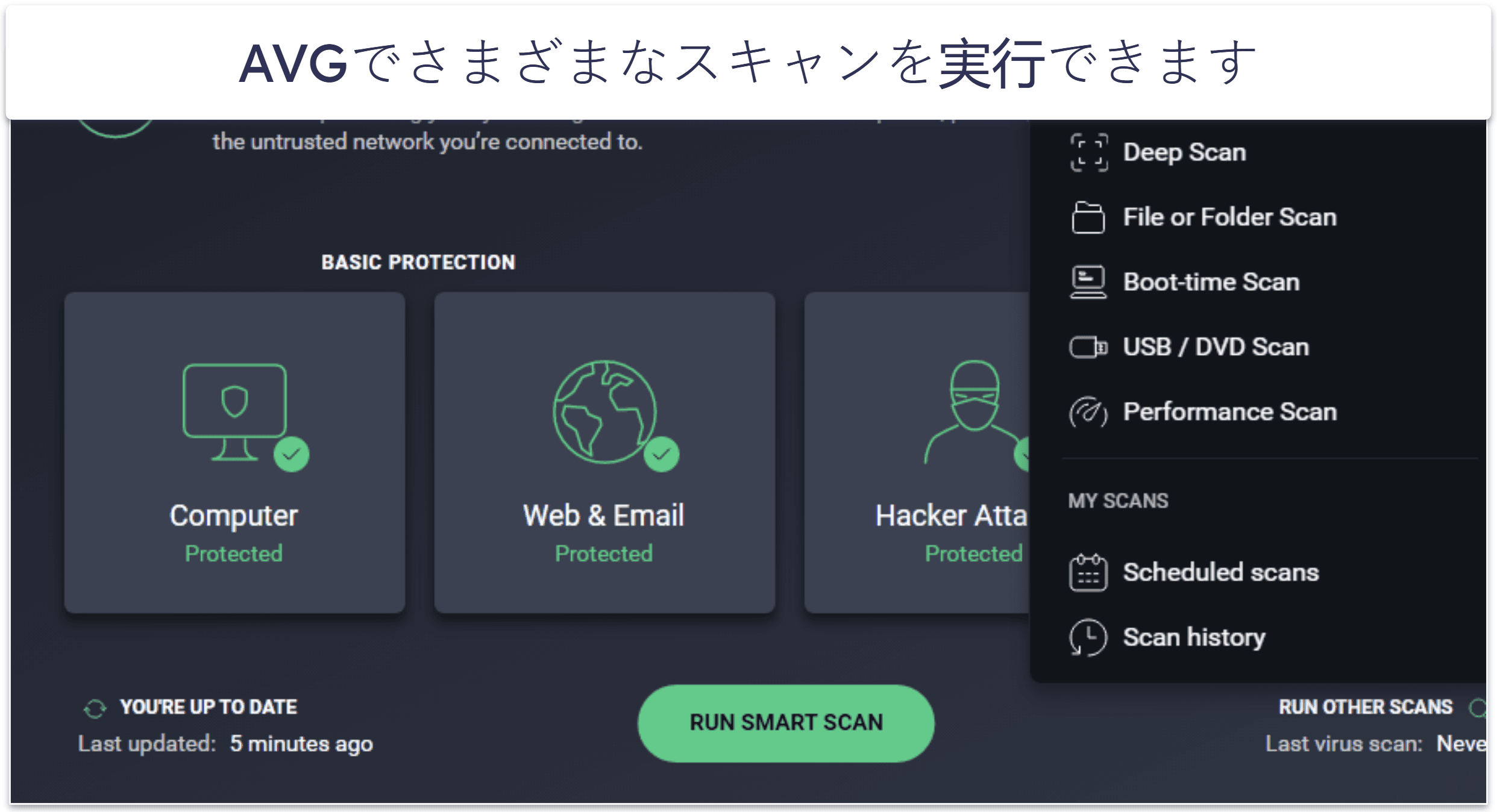Click the You're Up To Date update link
The image size is (1497, 812).
coord(209,707)
